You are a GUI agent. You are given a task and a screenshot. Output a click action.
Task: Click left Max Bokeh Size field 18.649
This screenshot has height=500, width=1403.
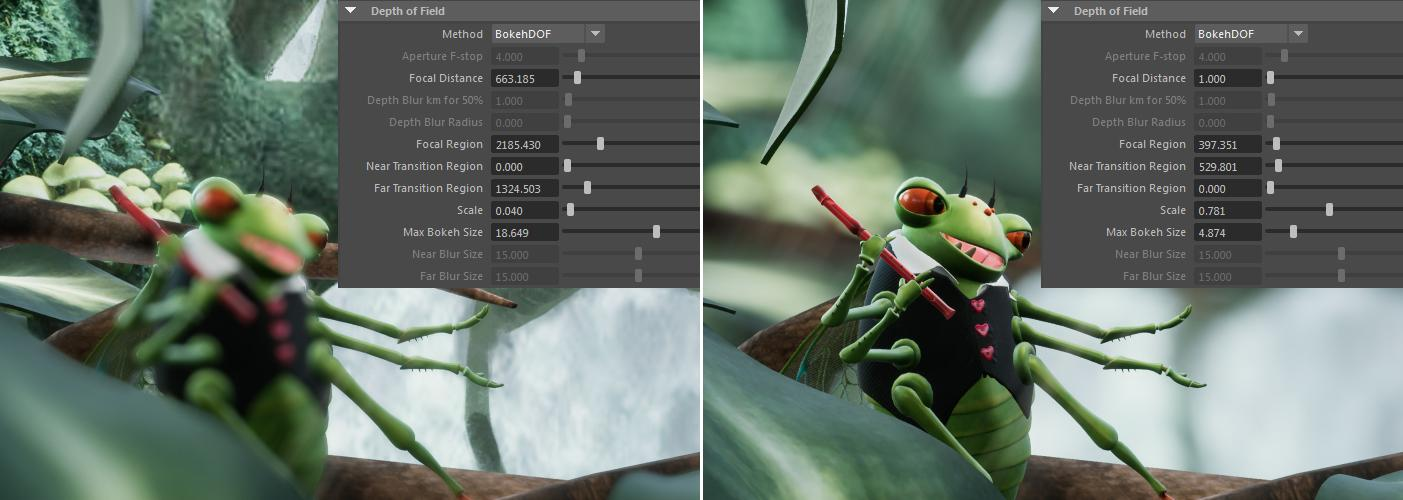524,232
